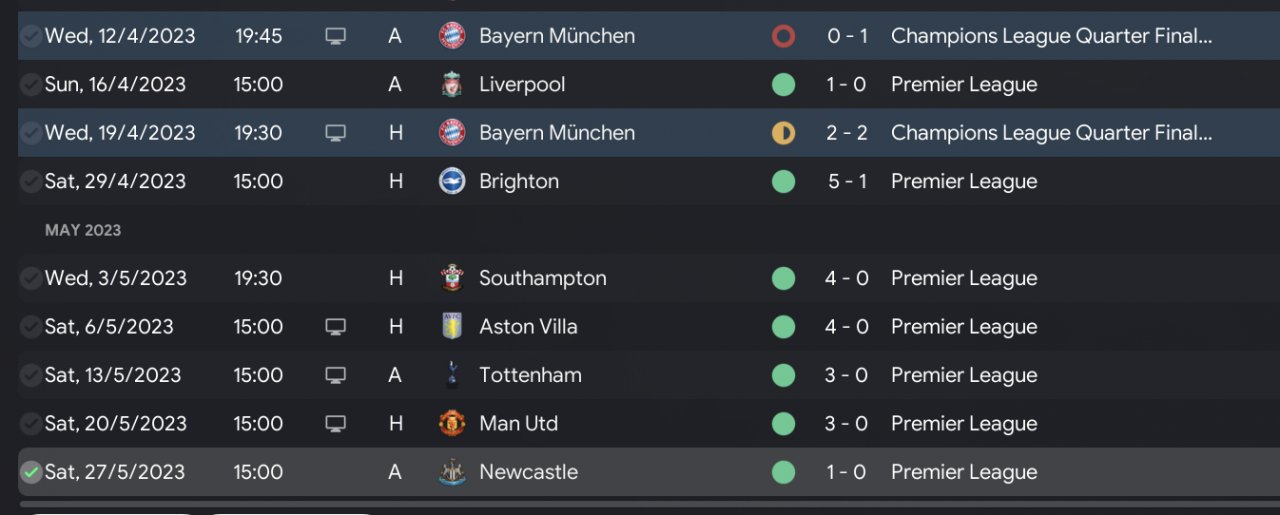Viewport: 1280px width, 515px height.
Task: Click Premier League on the Man Utd row
Action: click(x=963, y=423)
